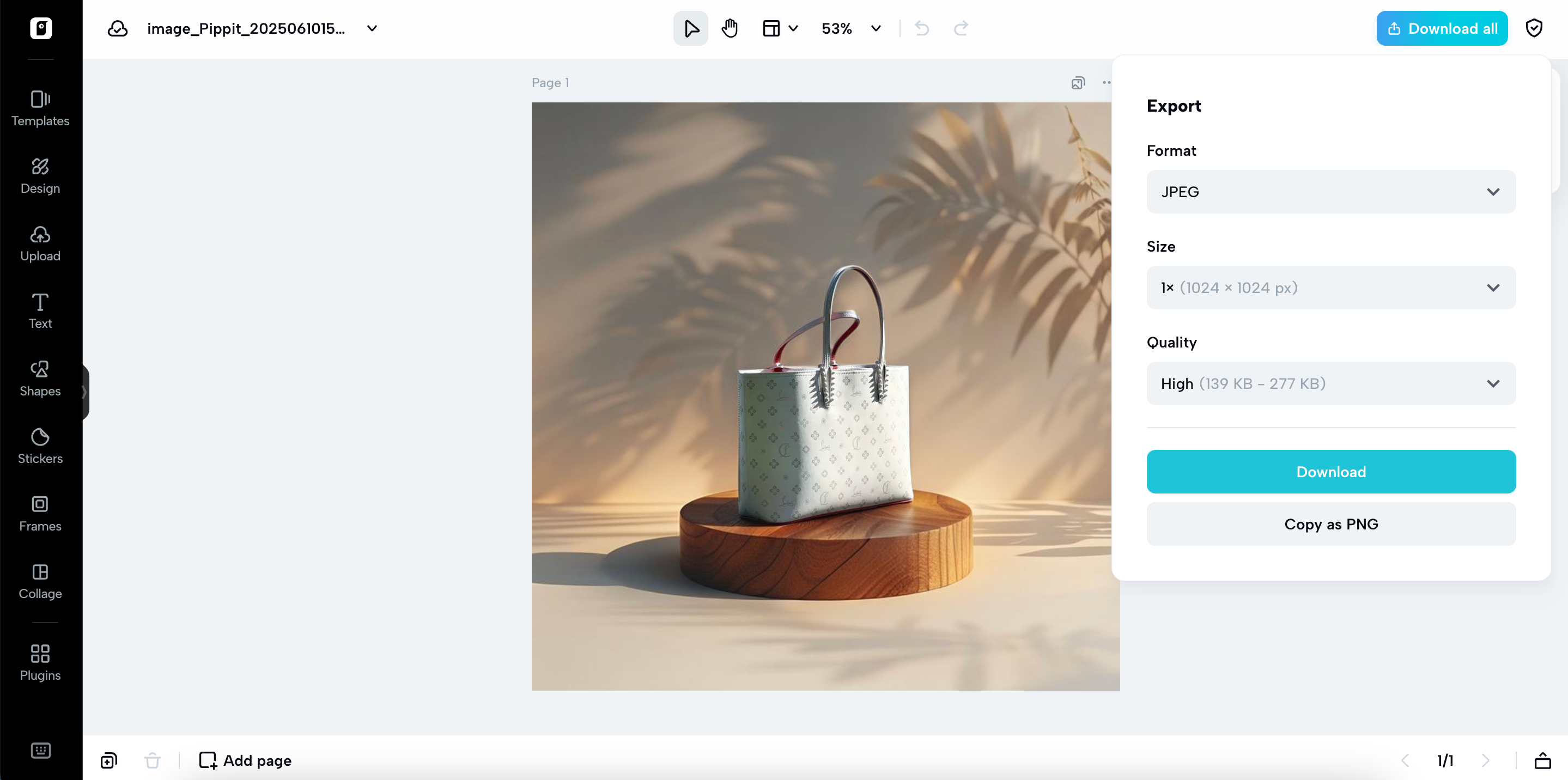The height and width of the screenshot is (780, 1568).
Task: Open the Format JPEG dropdown
Action: tap(1330, 192)
